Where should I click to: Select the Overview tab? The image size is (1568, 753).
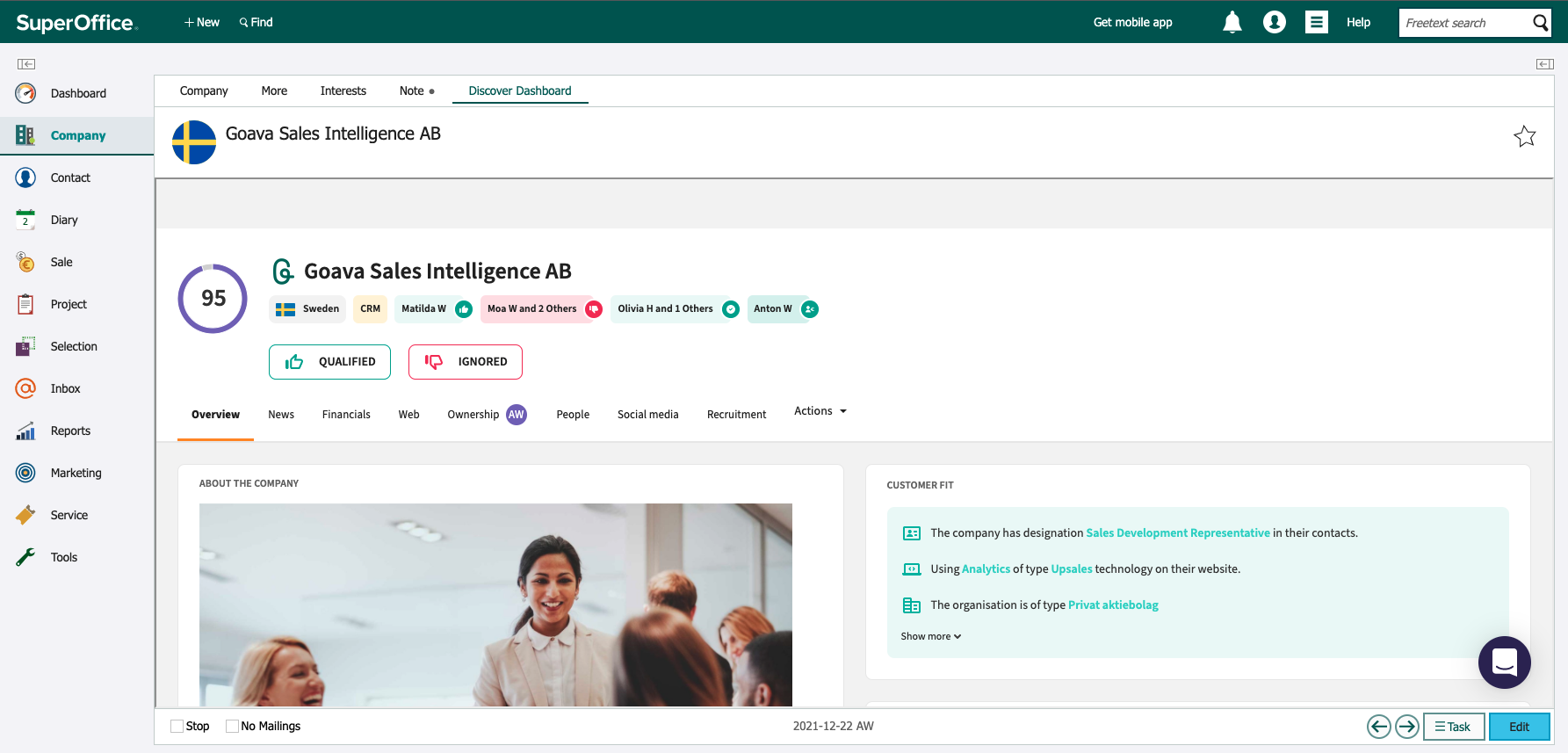215,415
